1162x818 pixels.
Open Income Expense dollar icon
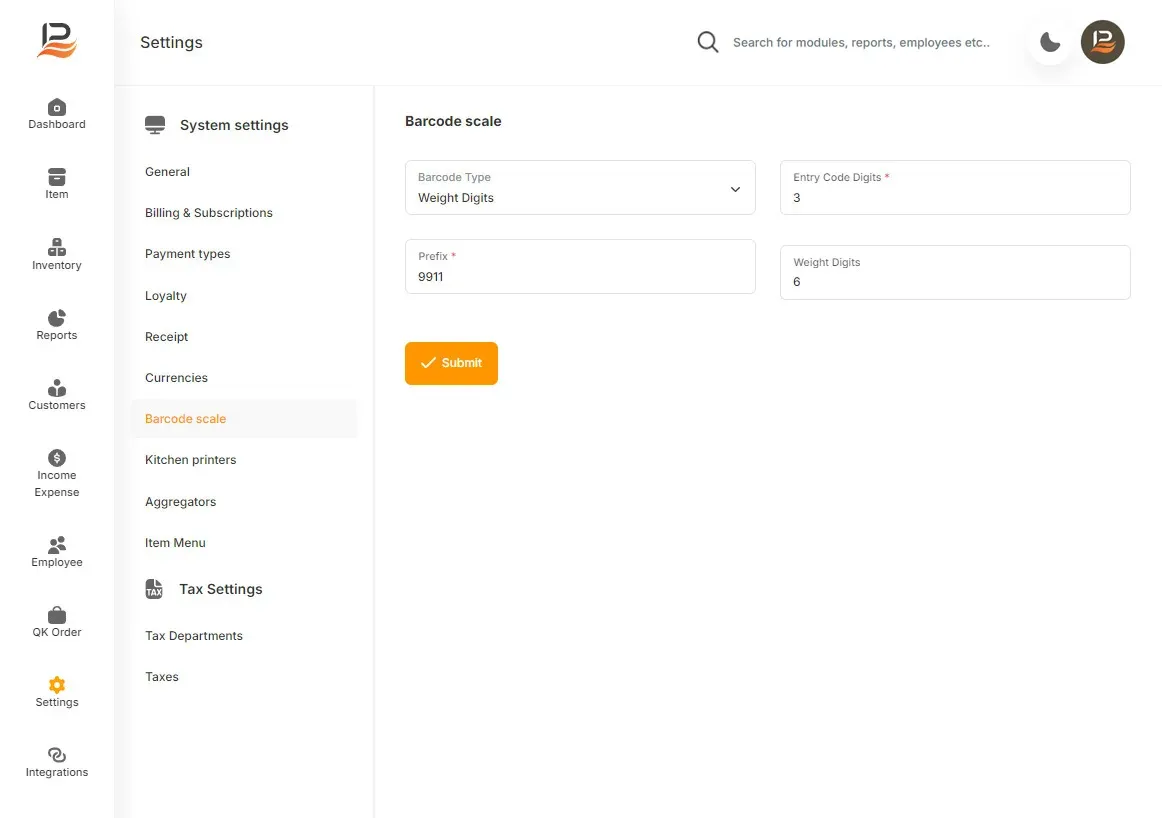56,458
